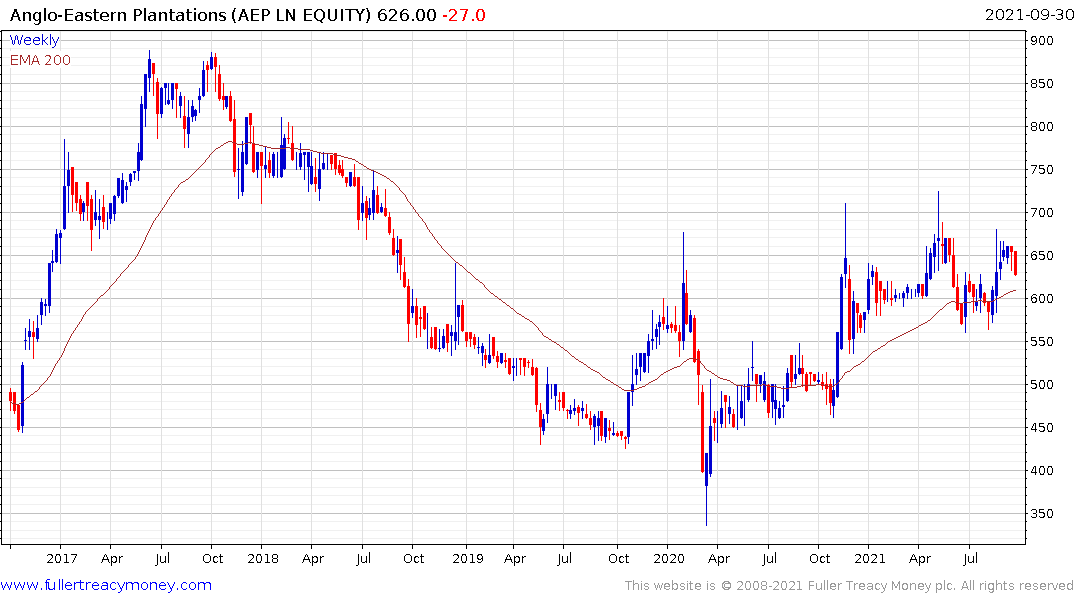This screenshot has width=1075, height=600.
Task: Click the 650 price axis label
Action: point(1042,256)
